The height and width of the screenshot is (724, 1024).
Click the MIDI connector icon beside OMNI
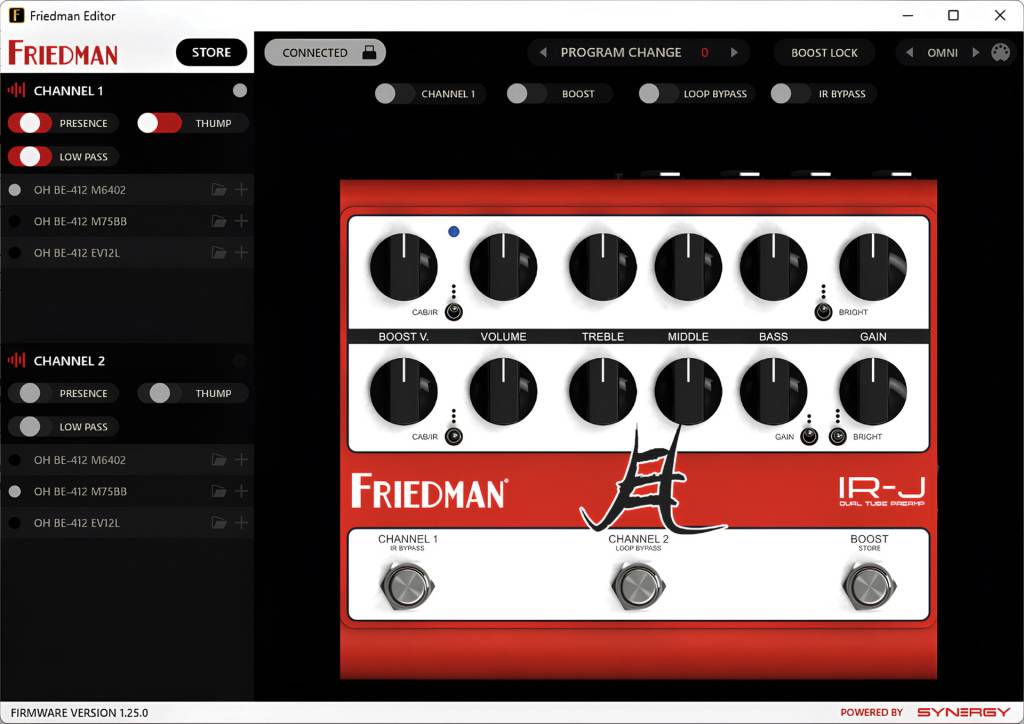coord(1003,52)
